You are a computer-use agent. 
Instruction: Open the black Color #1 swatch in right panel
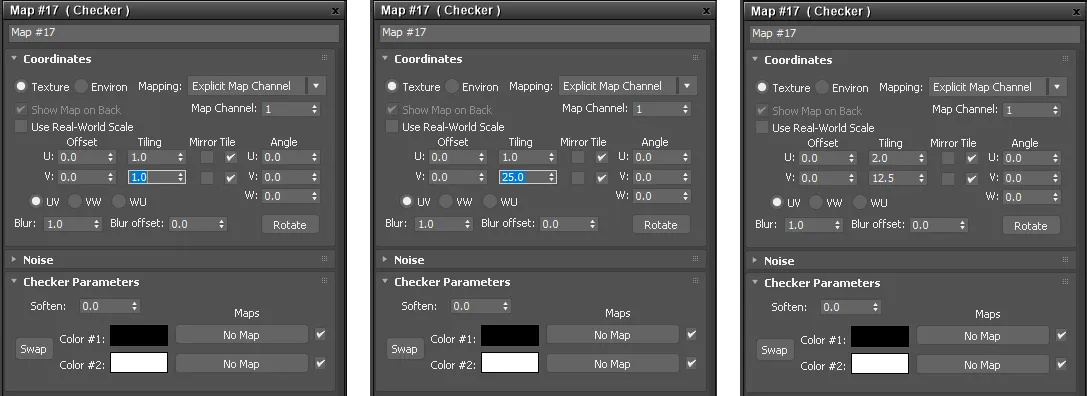click(880, 336)
